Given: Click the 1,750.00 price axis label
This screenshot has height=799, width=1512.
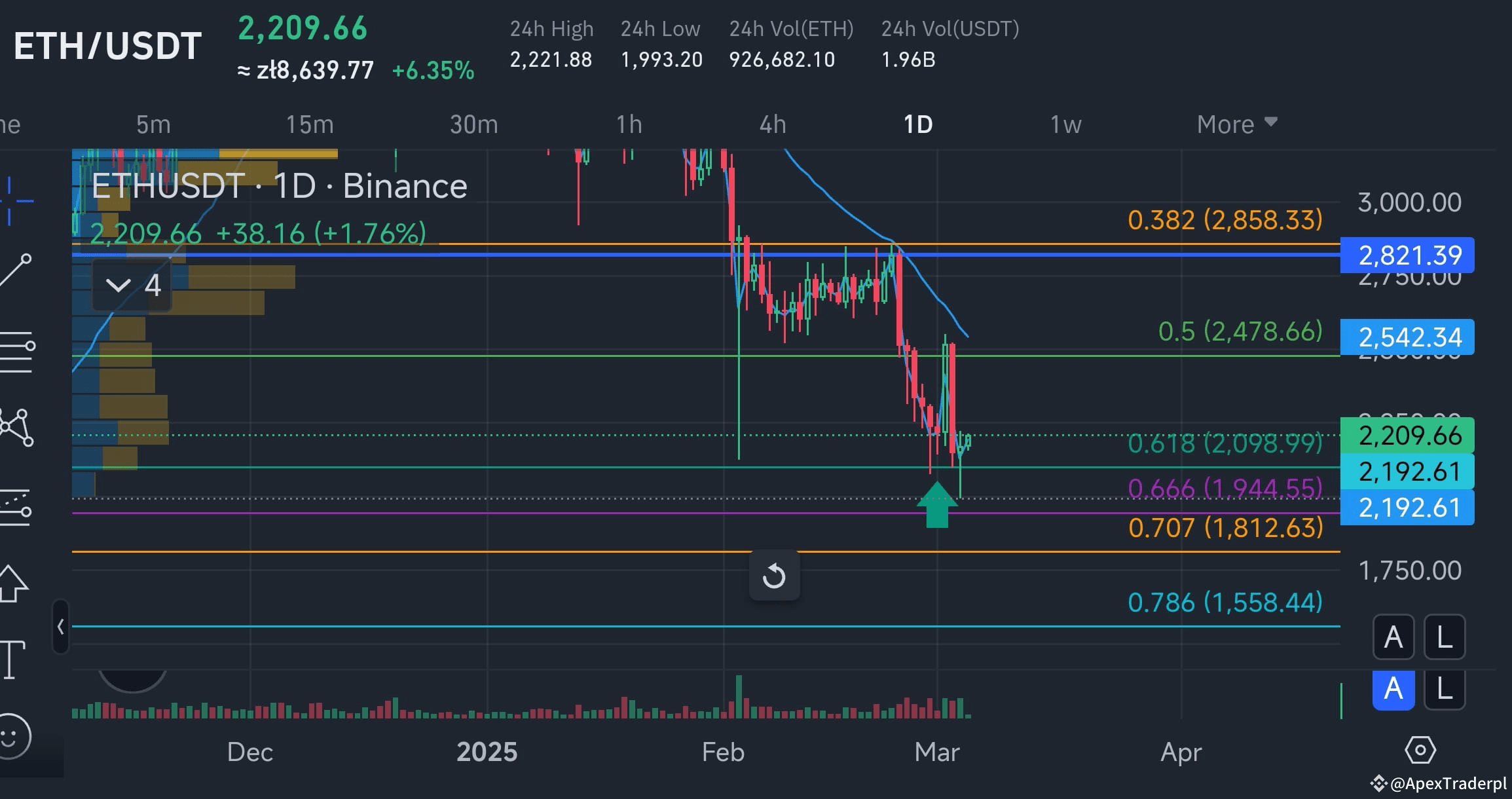Looking at the screenshot, I should coord(1409,570).
